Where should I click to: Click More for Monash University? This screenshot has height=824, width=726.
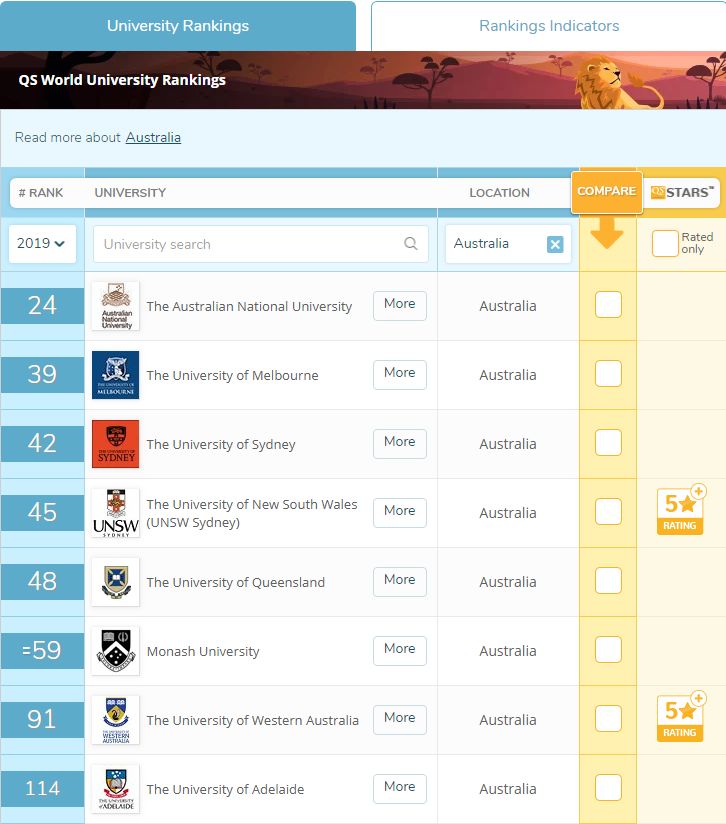click(x=400, y=651)
